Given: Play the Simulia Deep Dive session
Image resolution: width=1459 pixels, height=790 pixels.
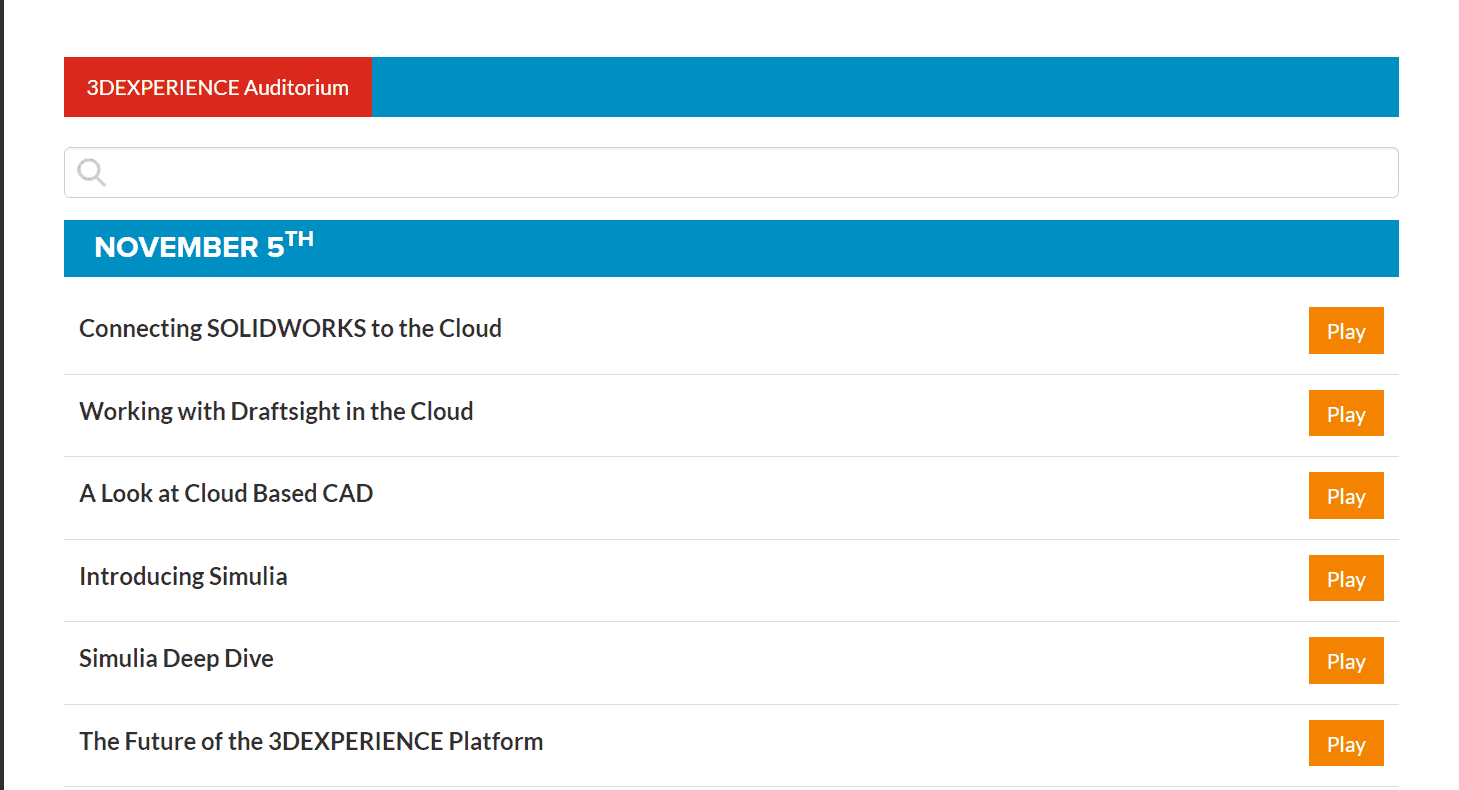Looking at the screenshot, I should pos(1346,661).
